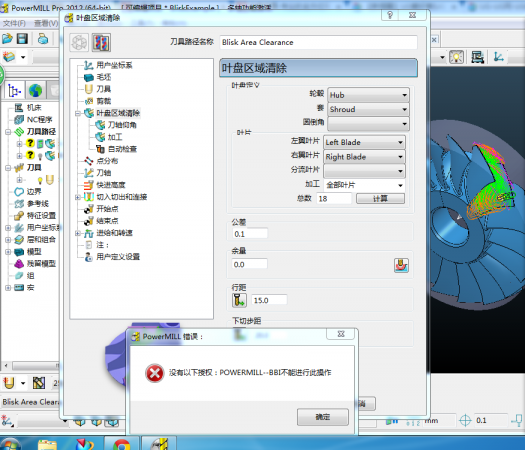Click the cursor crosshair icon in status bar
Image resolution: width=525 pixels, height=450 pixels.
point(465,420)
